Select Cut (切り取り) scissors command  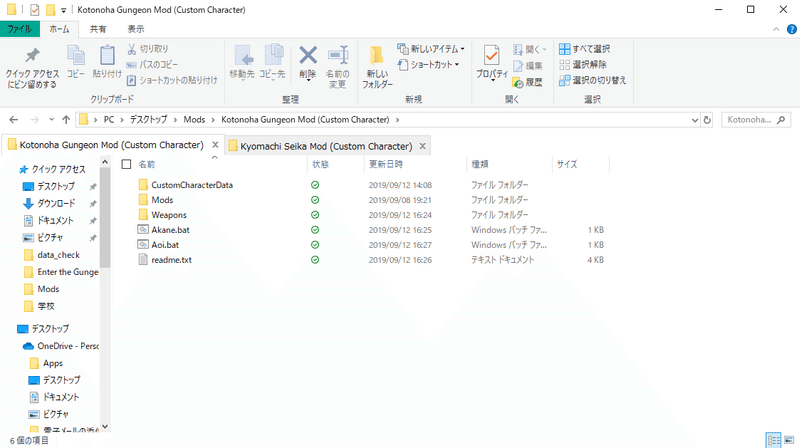point(147,49)
